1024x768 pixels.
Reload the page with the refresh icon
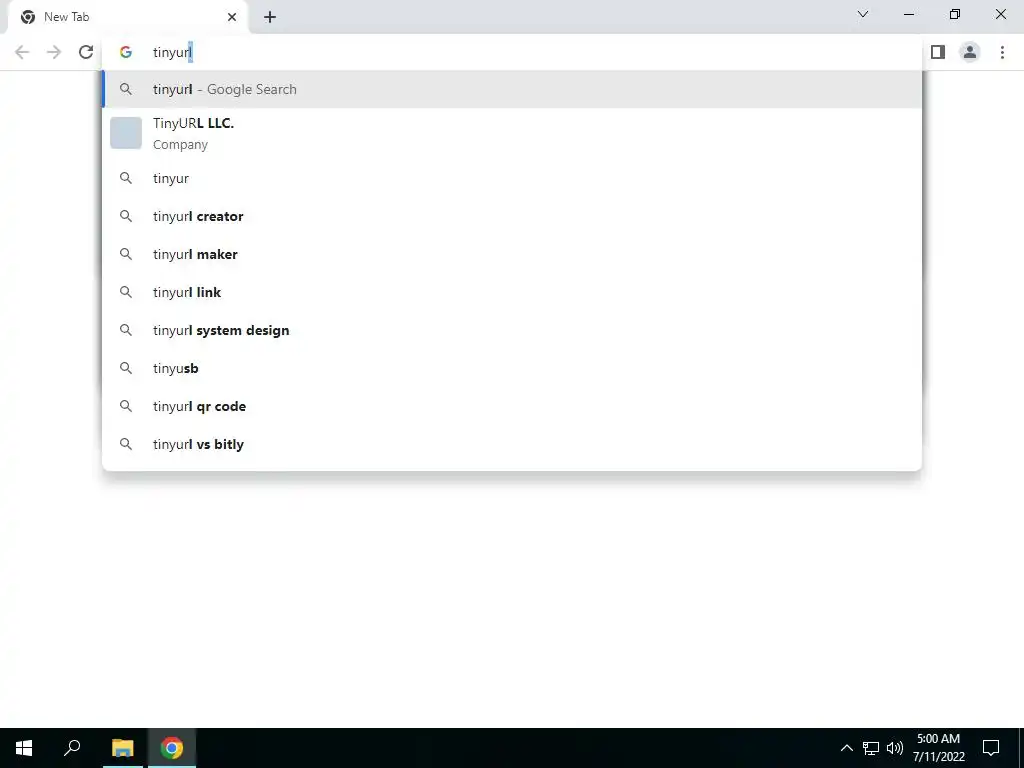tap(86, 52)
